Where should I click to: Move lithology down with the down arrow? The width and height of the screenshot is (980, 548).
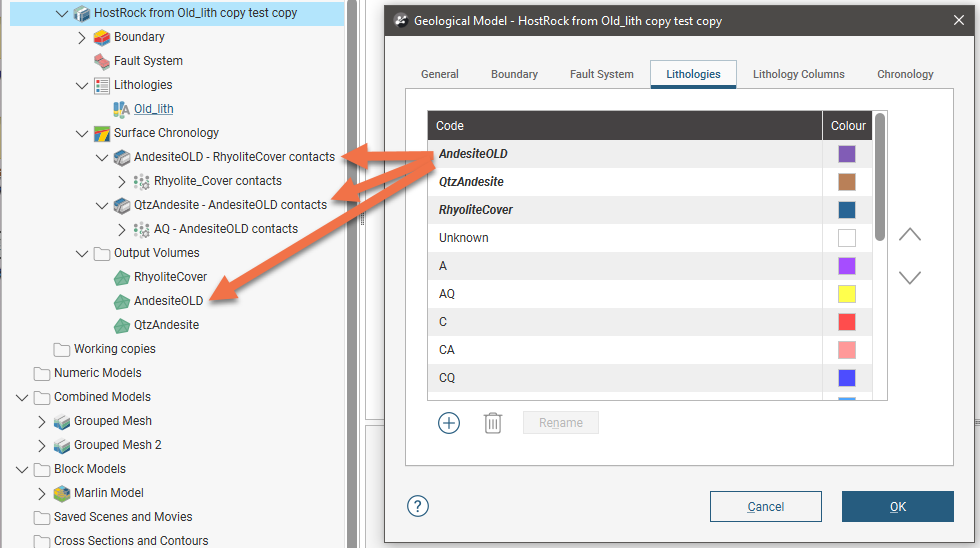pyautogui.click(x=910, y=278)
